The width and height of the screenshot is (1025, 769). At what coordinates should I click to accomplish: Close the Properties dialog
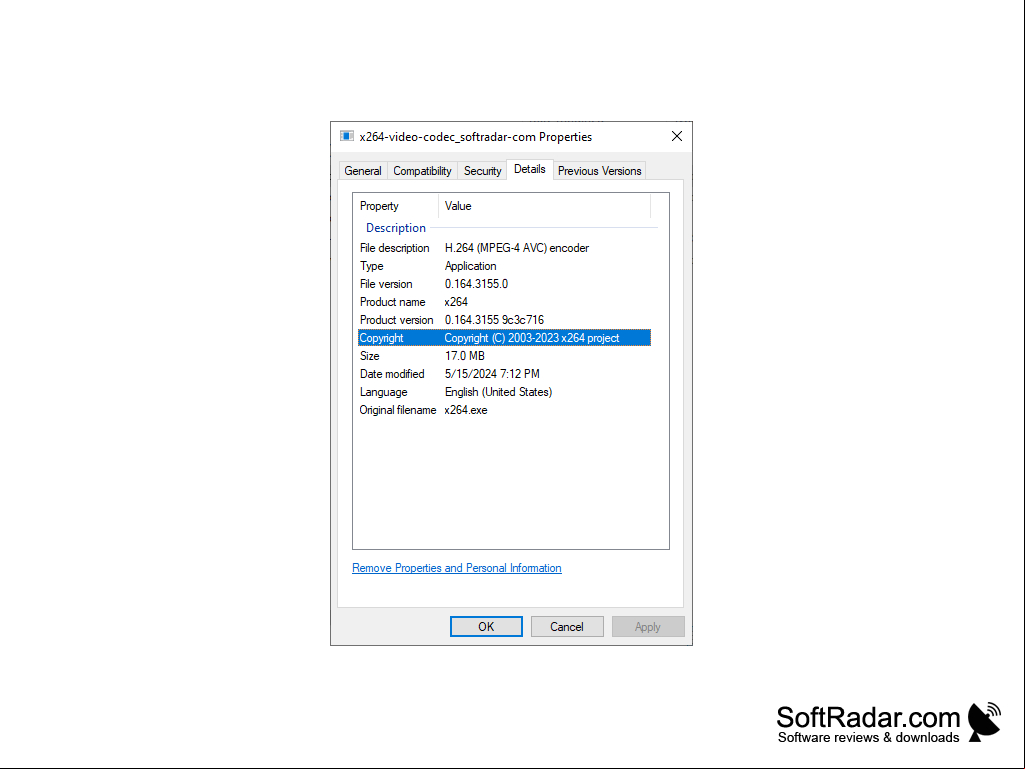[x=677, y=136]
